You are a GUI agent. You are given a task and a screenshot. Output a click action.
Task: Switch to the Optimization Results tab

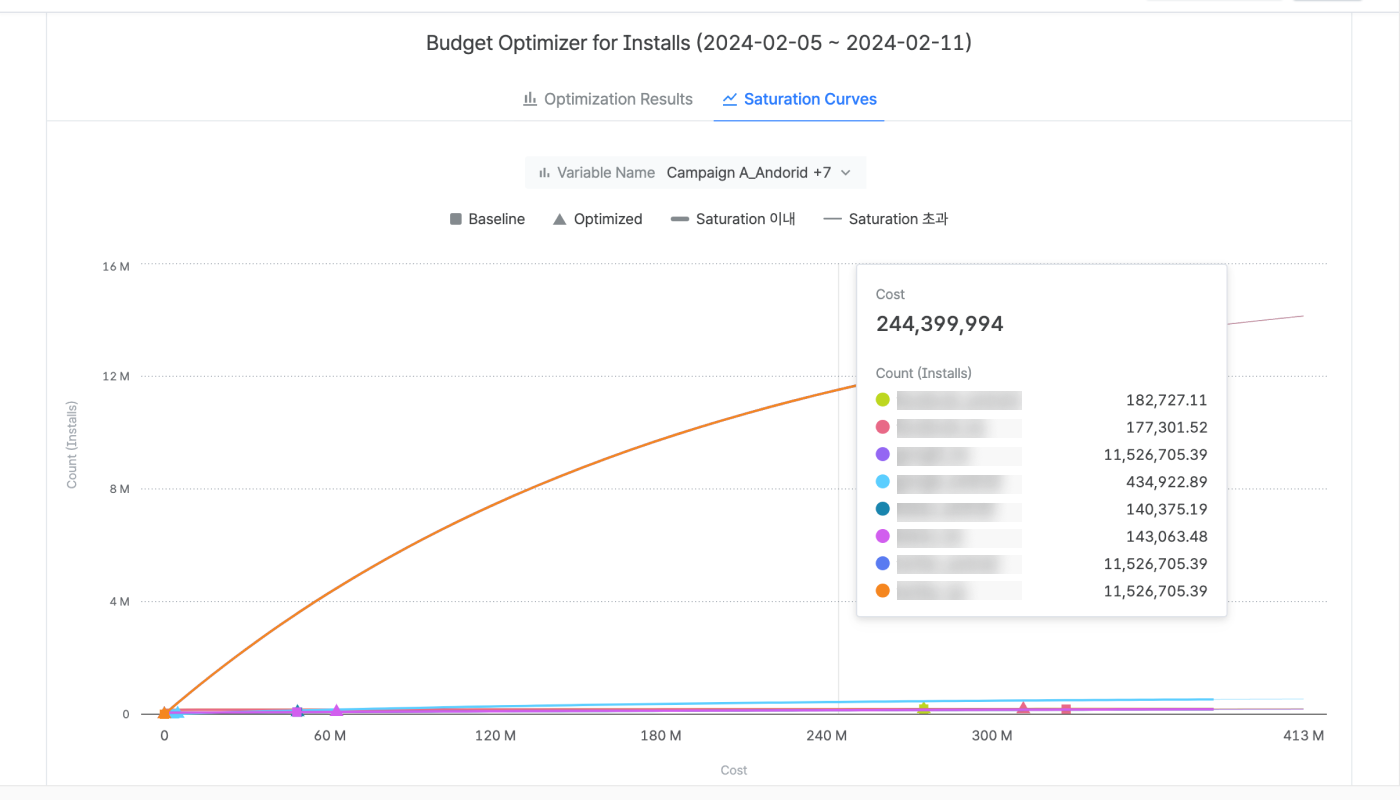point(608,99)
